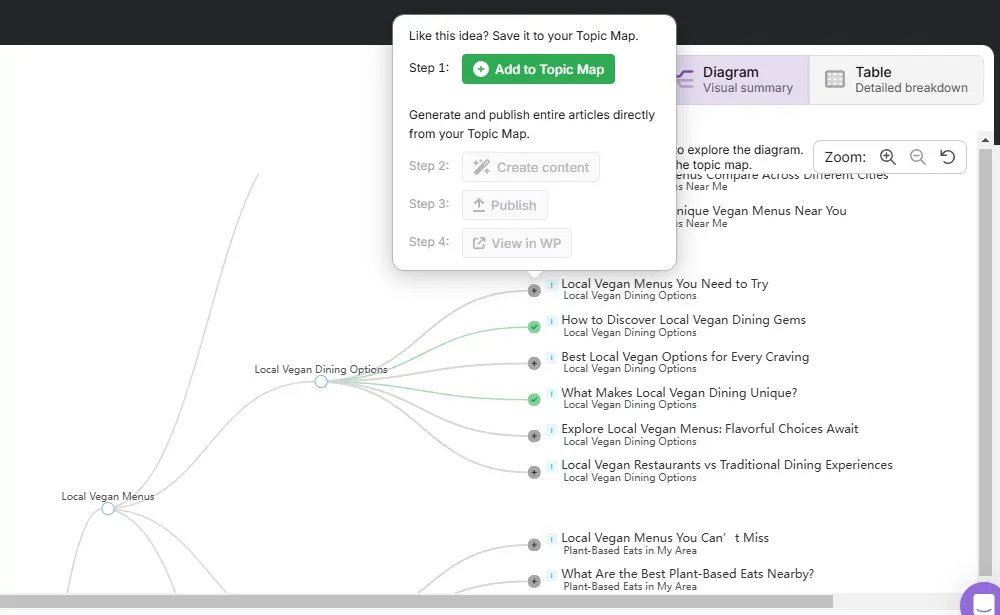Click the Add to Topic Map button
This screenshot has height=615, width=1000.
point(538,69)
